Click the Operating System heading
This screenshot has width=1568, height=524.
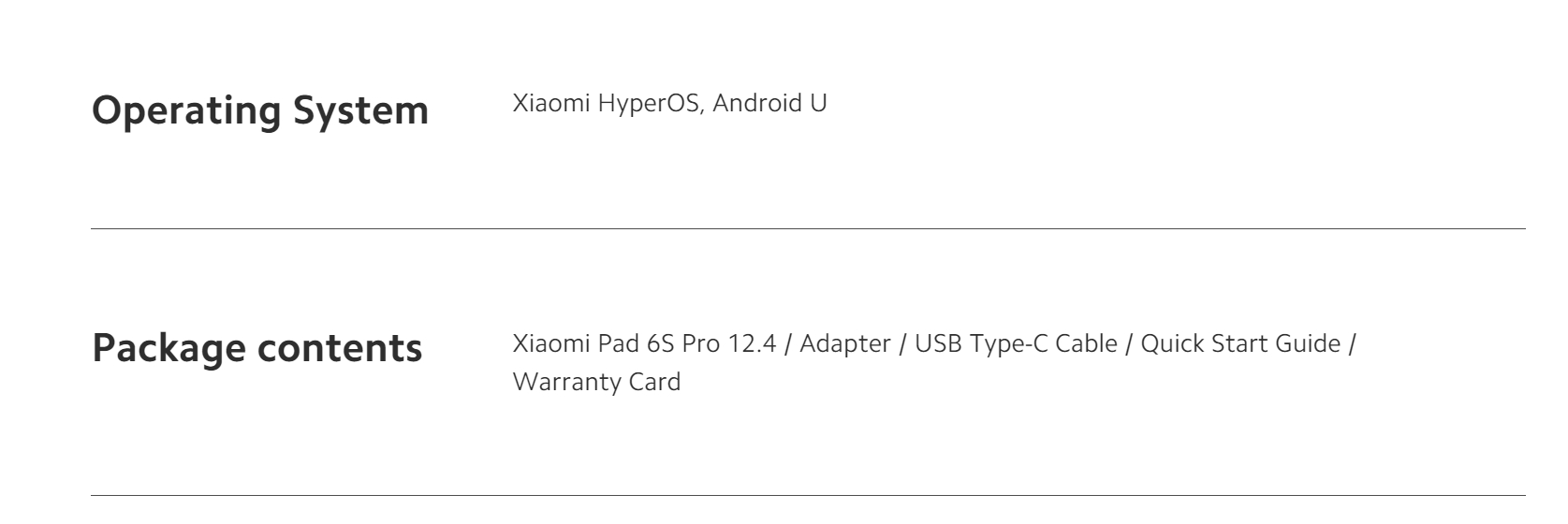[260, 110]
